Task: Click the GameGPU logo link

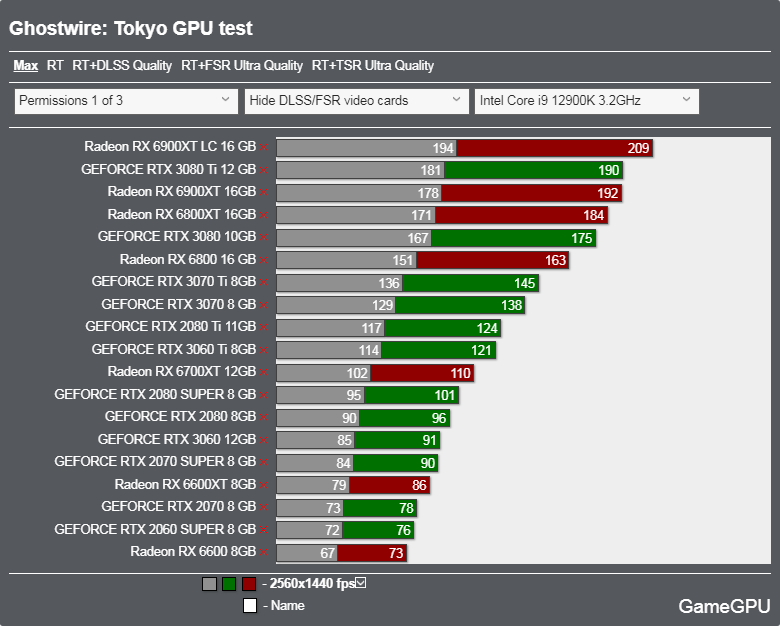Action: point(724,606)
